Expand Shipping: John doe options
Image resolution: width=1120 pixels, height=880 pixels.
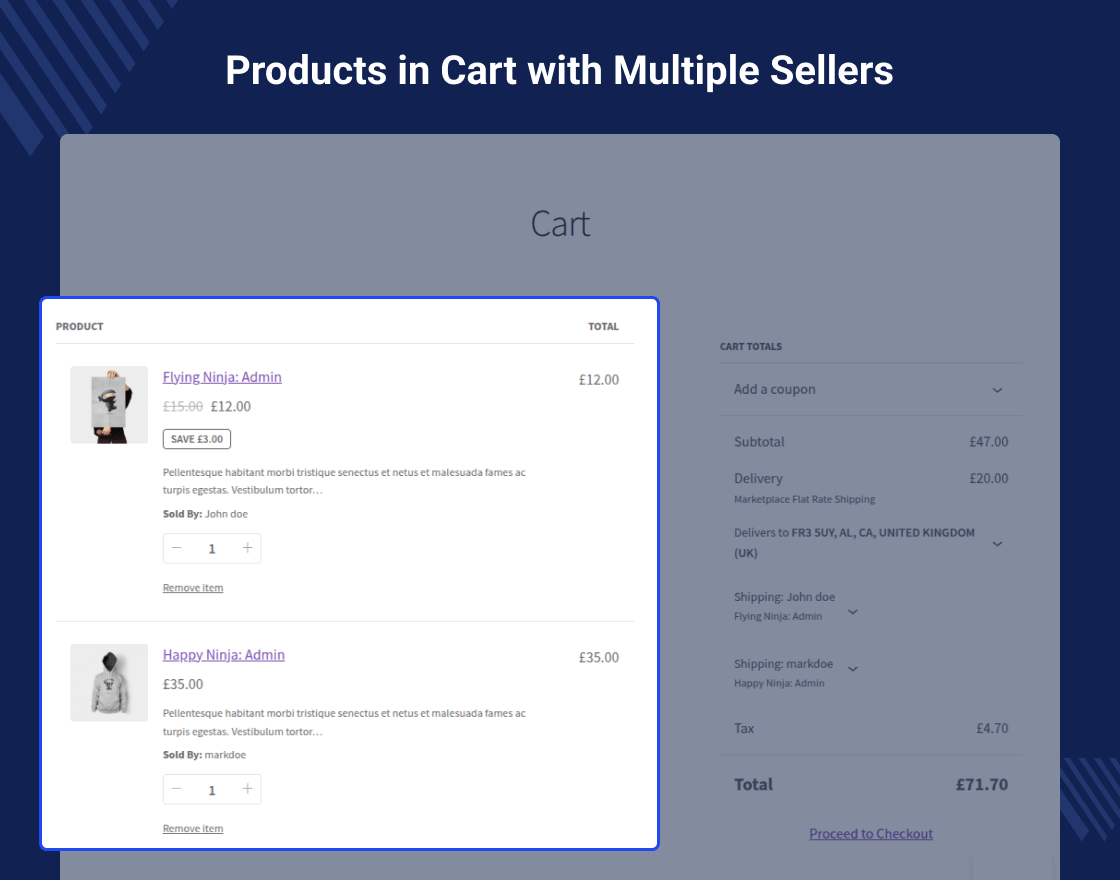pyautogui.click(x=852, y=611)
